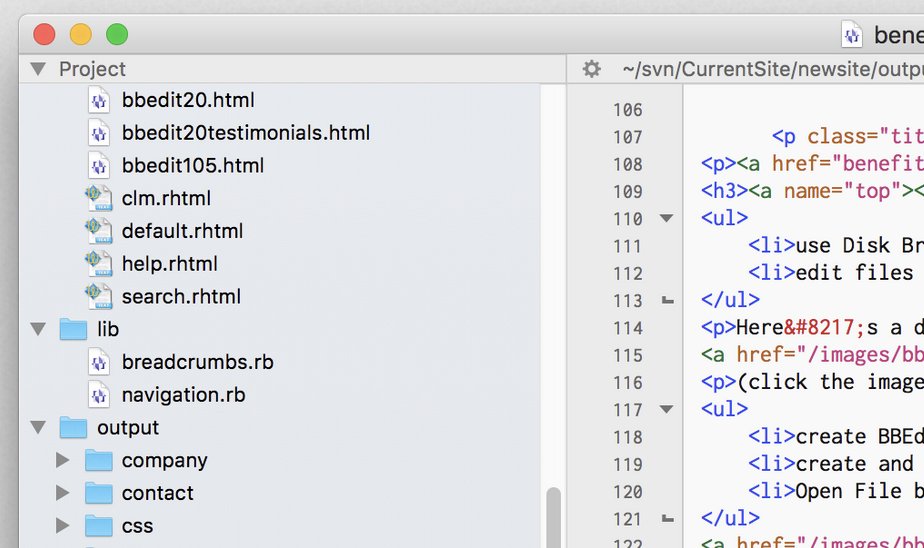
Task: Open the gear menu in navigation bar
Action: pyautogui.click(x=592, y=69)
